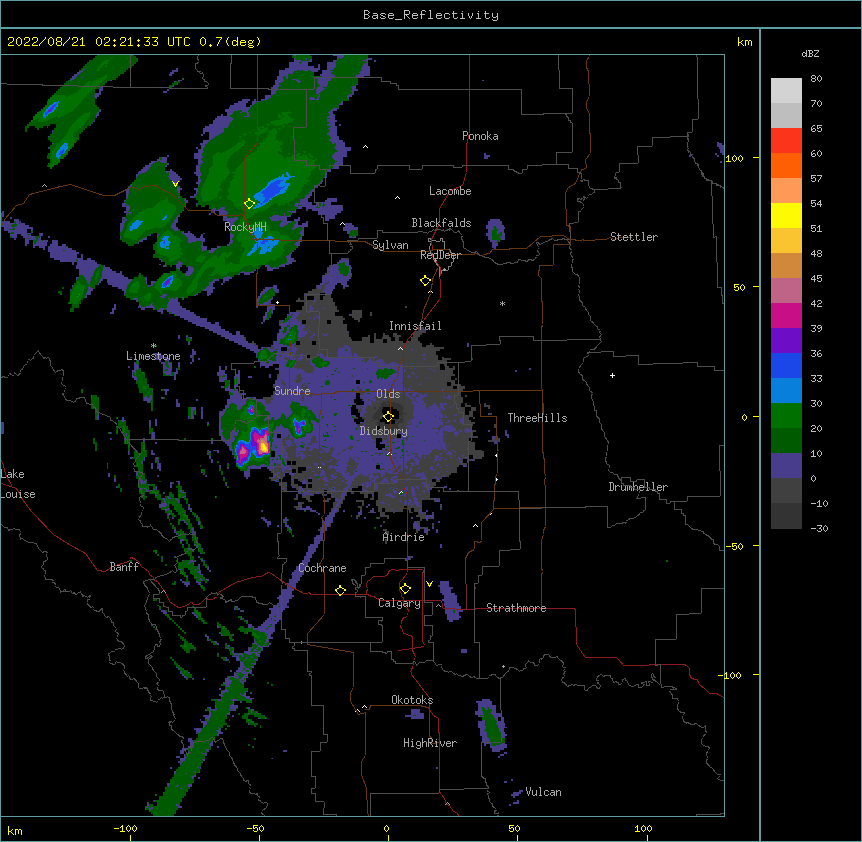The width and height of the screenshot is (862, 842).
Task: Click the Lacombe city label
Action: [450, 191]
